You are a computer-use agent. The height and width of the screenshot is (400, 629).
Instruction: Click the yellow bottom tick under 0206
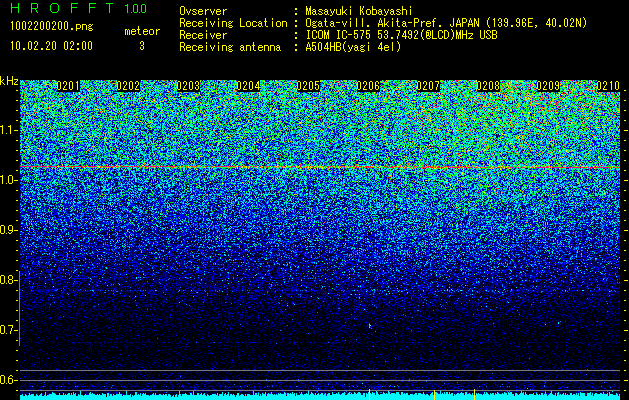tap(369, 394)
